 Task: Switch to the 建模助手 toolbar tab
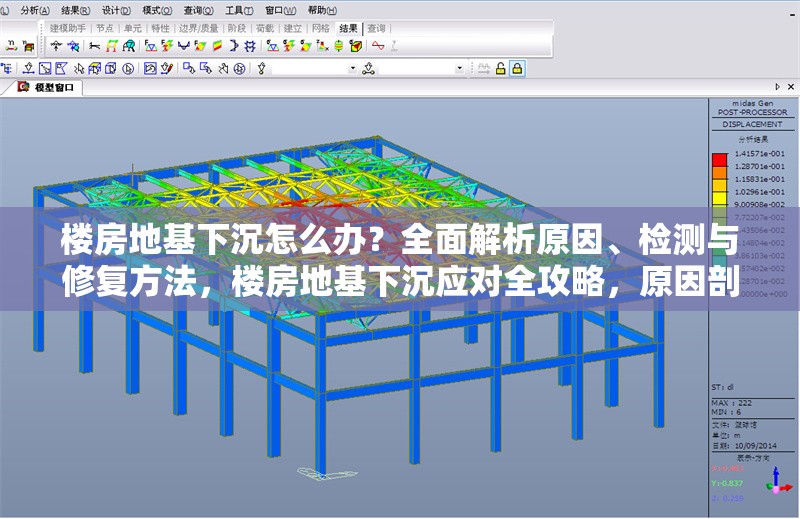pos(67,29)
